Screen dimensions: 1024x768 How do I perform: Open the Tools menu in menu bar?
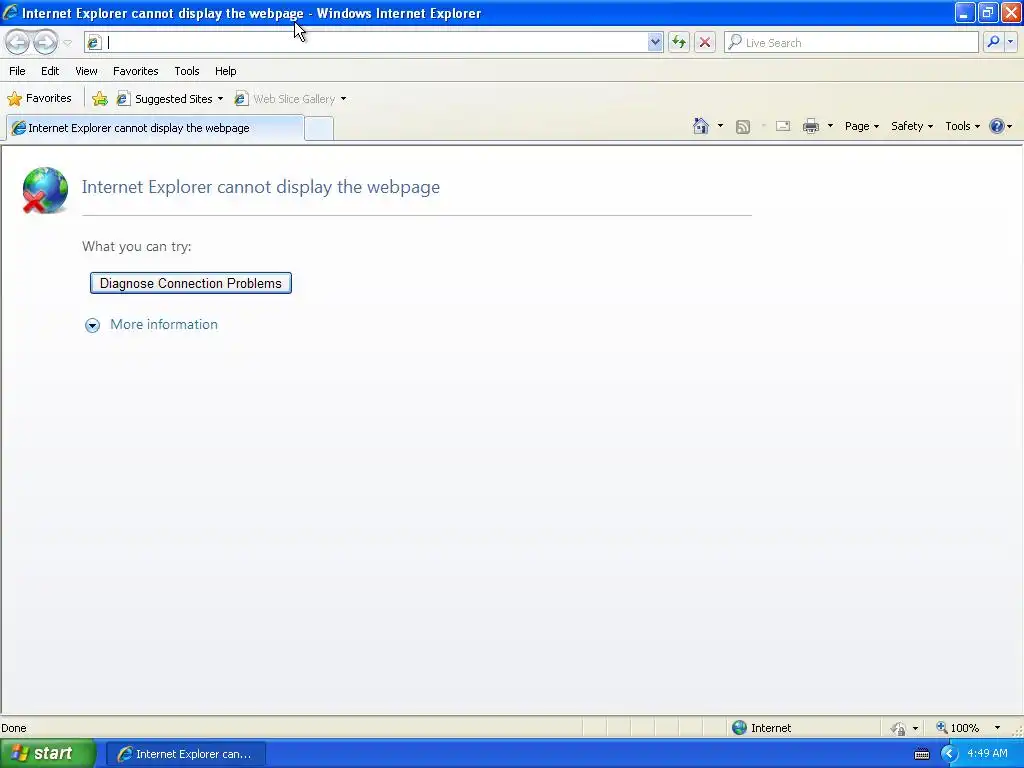(x=187, y=71)
